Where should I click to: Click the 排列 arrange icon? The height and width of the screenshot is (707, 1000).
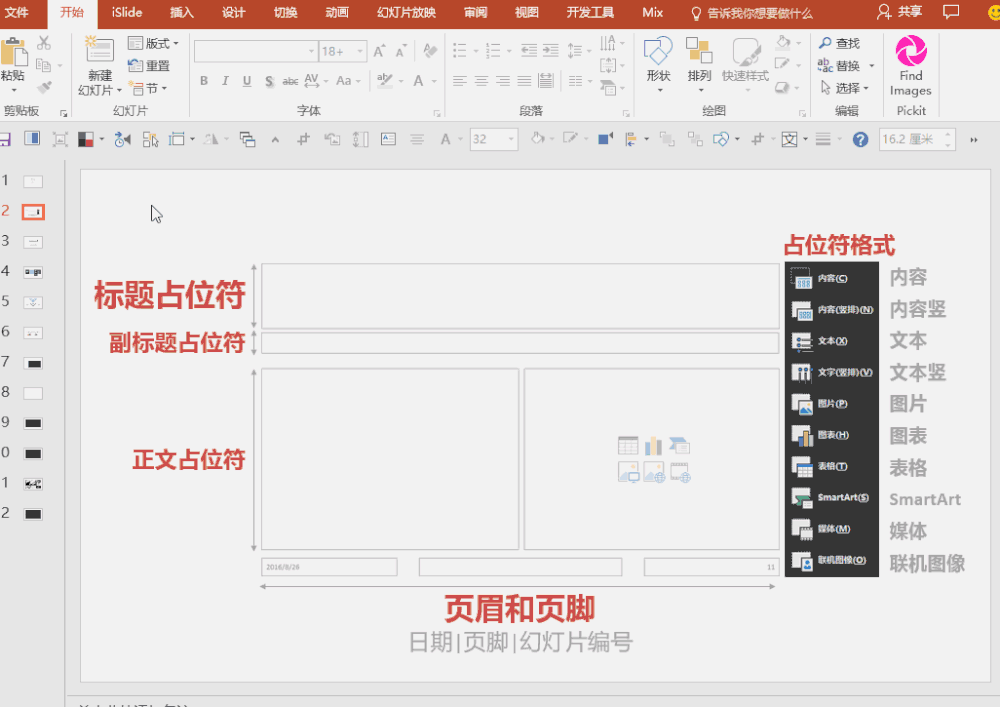coord(699,52)
